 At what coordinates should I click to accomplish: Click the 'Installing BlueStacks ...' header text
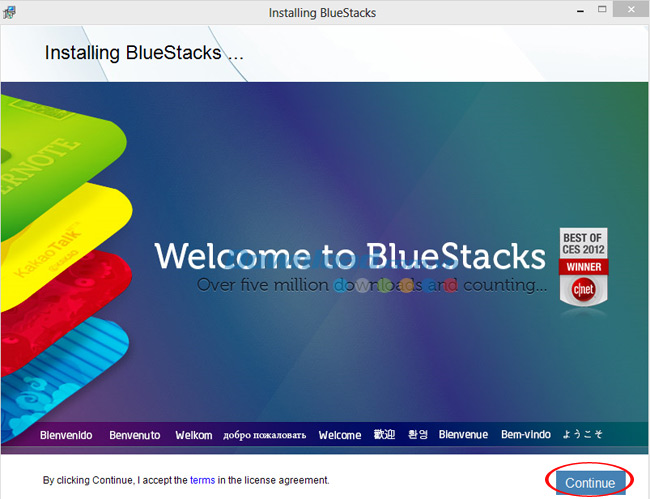click(144, 53)
